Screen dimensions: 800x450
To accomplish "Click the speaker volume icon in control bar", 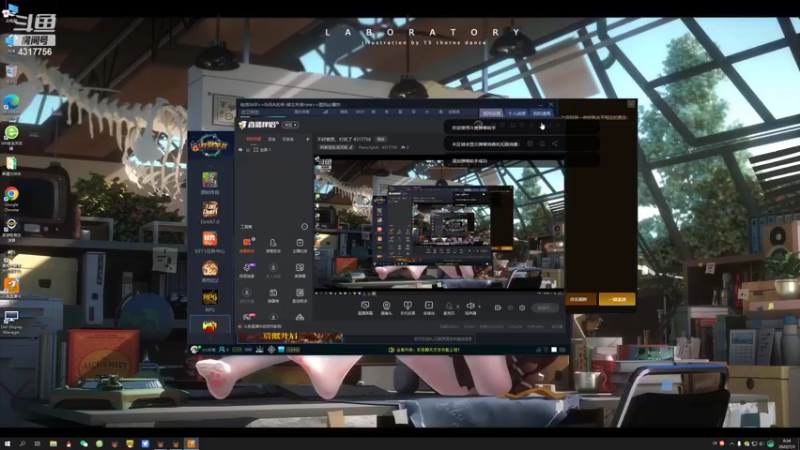I will [x=470, y=307].
